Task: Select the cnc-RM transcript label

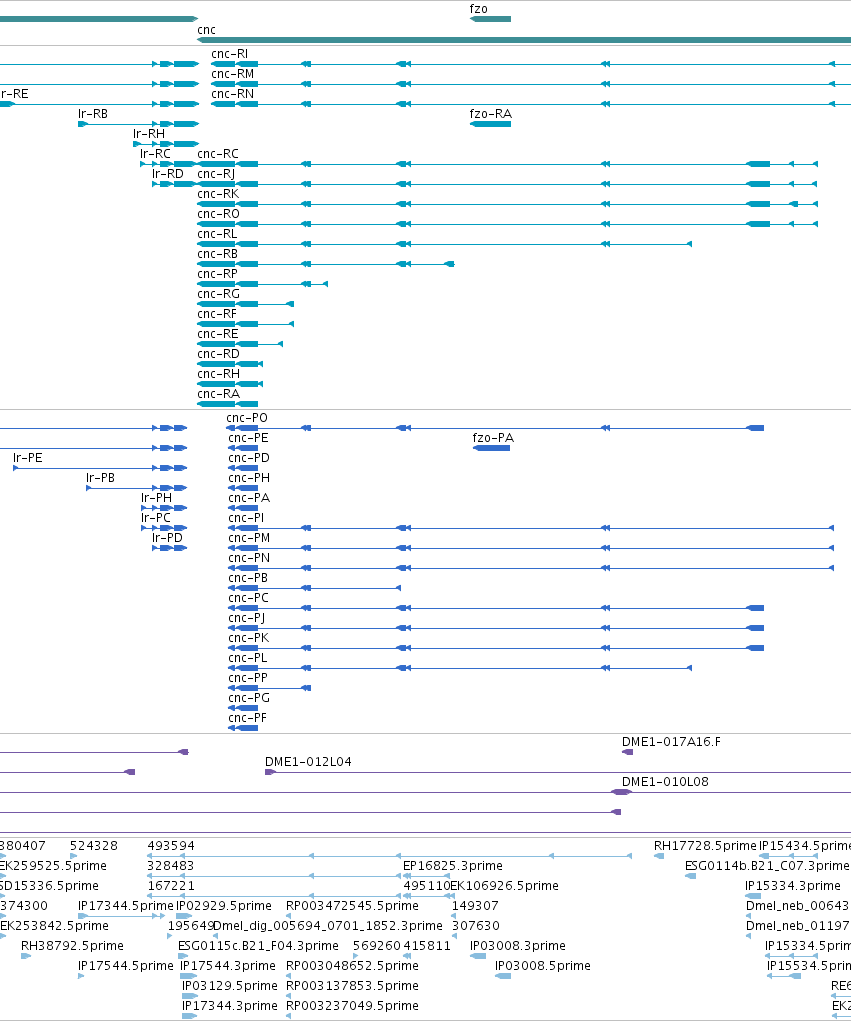Action: pyautogui.click(x=232, y=74)
